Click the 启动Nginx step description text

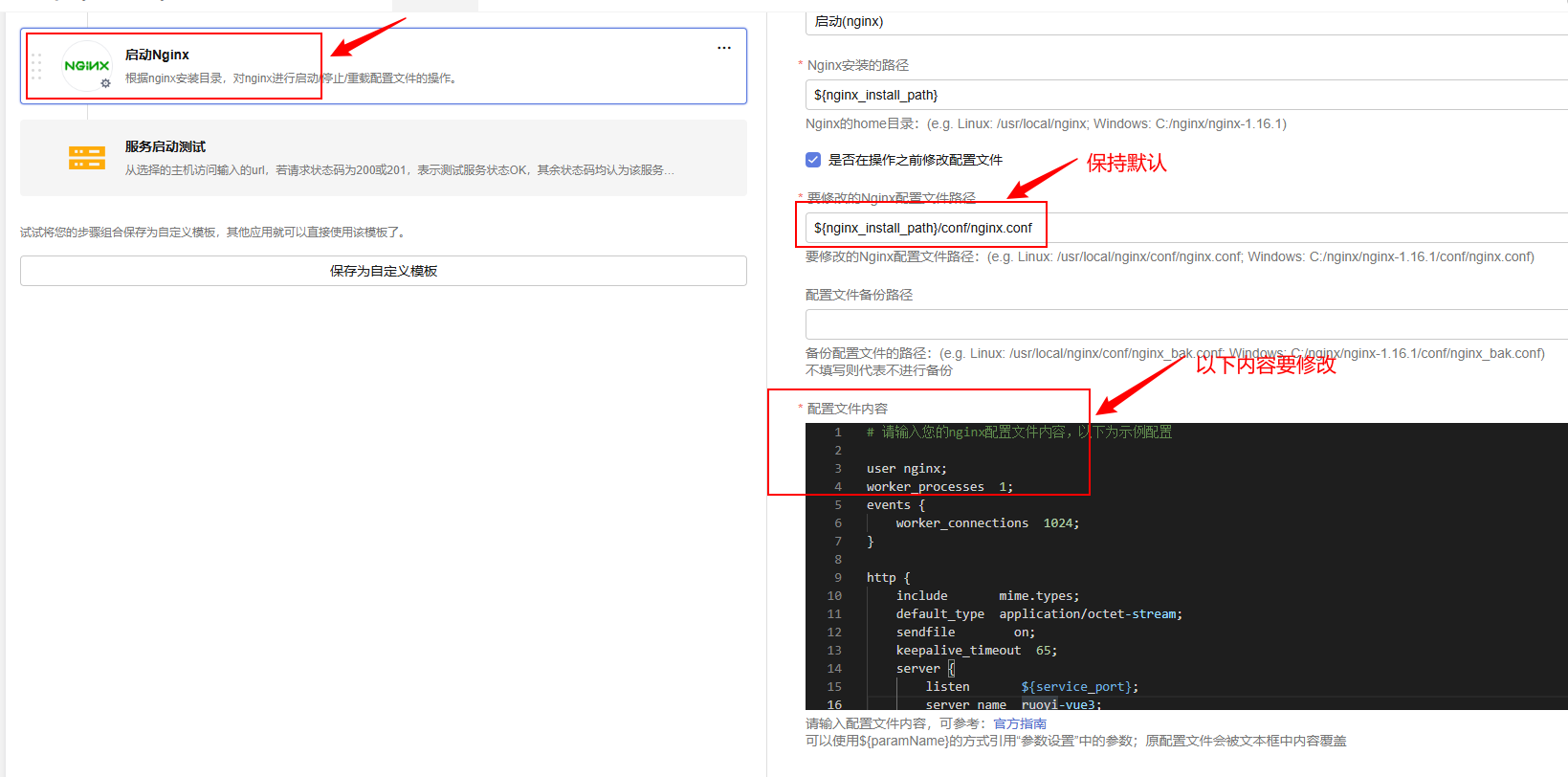(293, 78)
